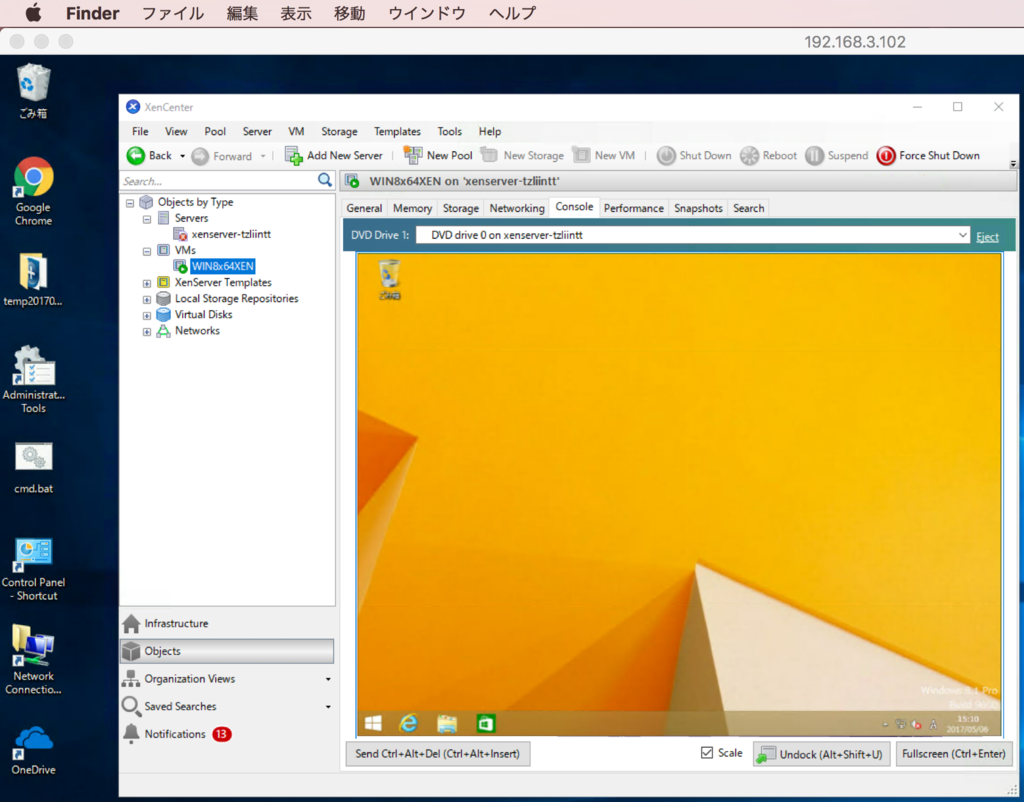Click Send Ctrl+Alt+Del button
Screen dimensions: 1024x802
[438, 754]
